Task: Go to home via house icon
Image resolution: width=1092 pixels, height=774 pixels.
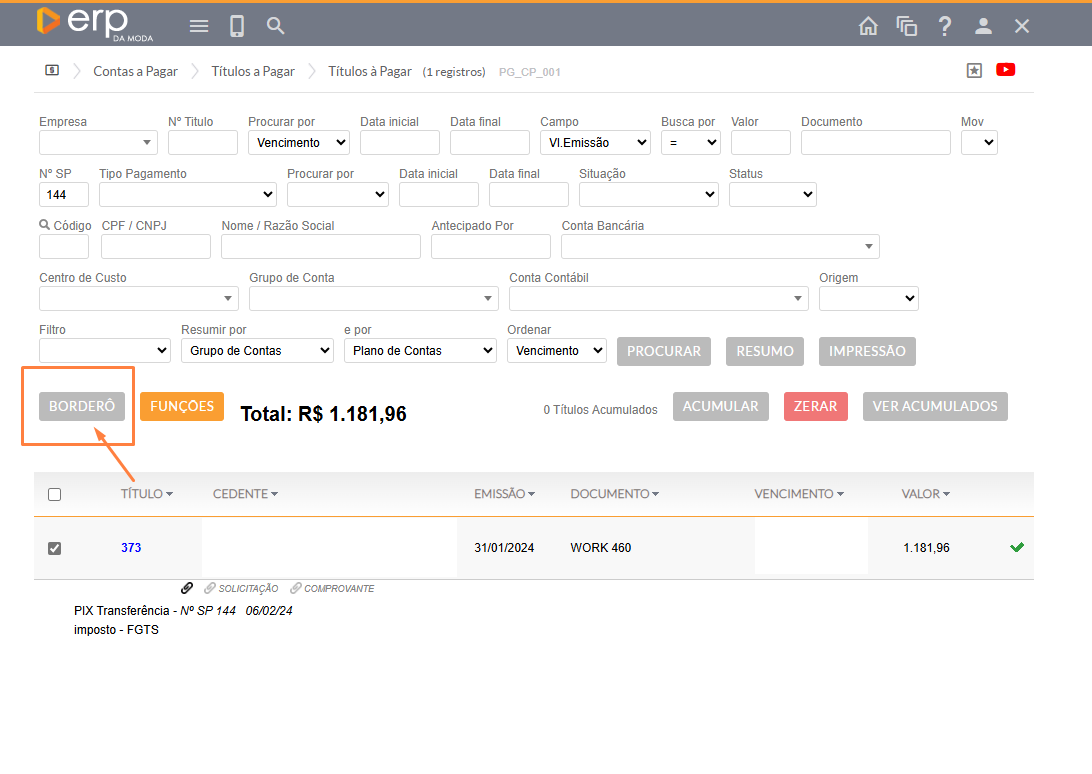Action: coord(868,26)
